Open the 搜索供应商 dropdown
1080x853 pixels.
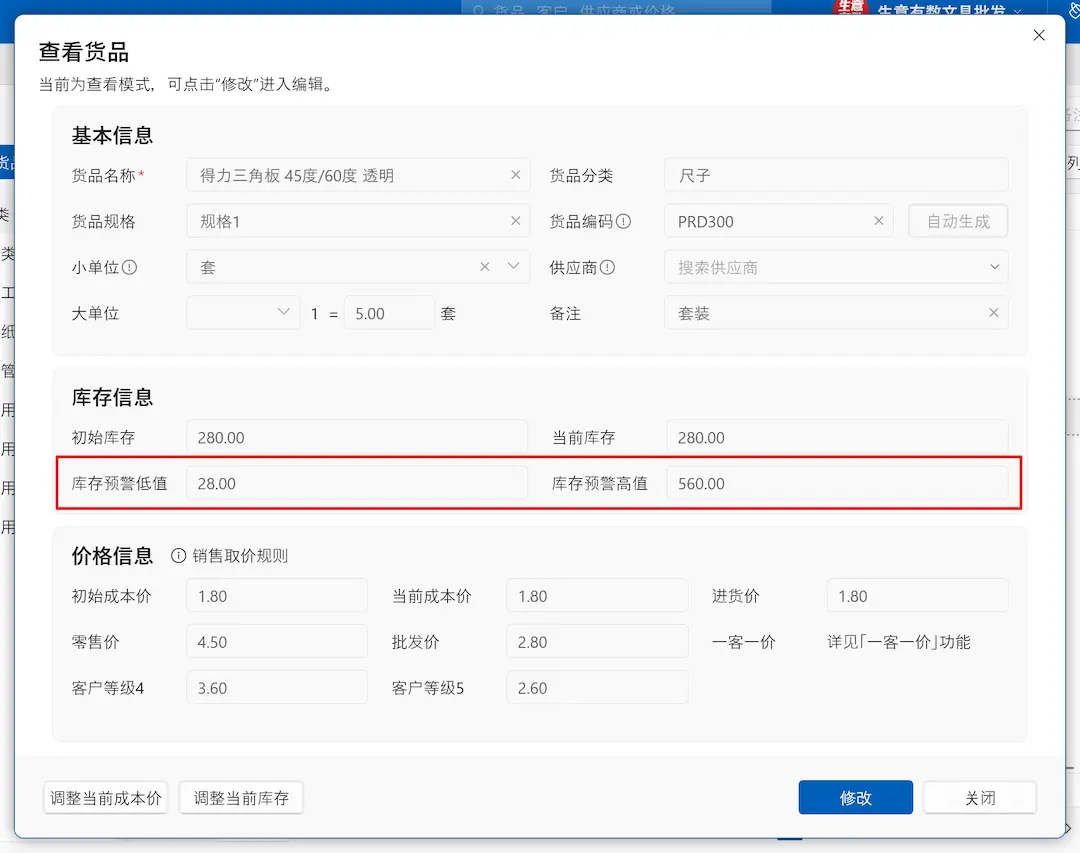tap(836, 267)
